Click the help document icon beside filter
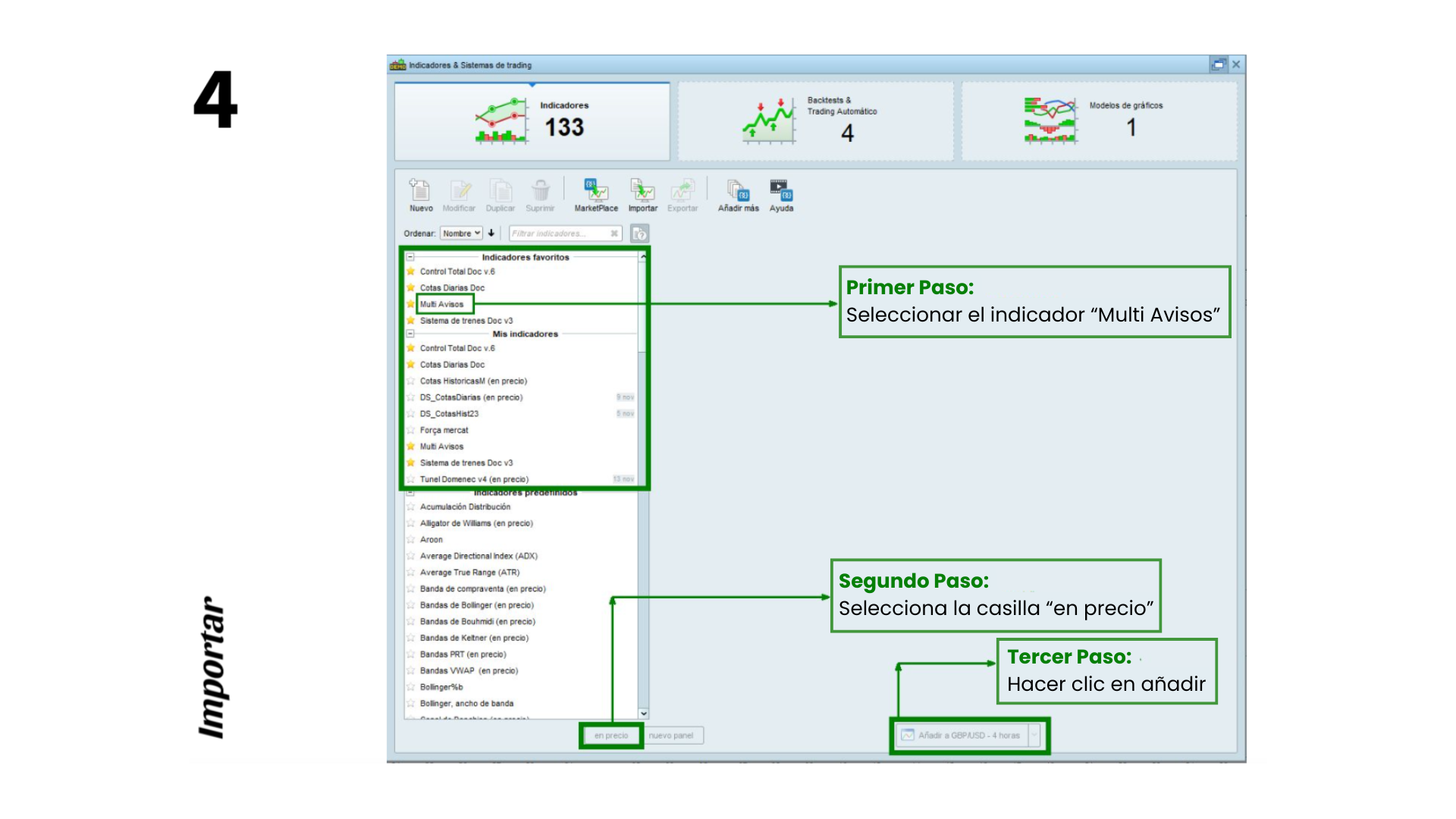The height and width of the screenshot is (819, 1456). [x=640, y=234]
